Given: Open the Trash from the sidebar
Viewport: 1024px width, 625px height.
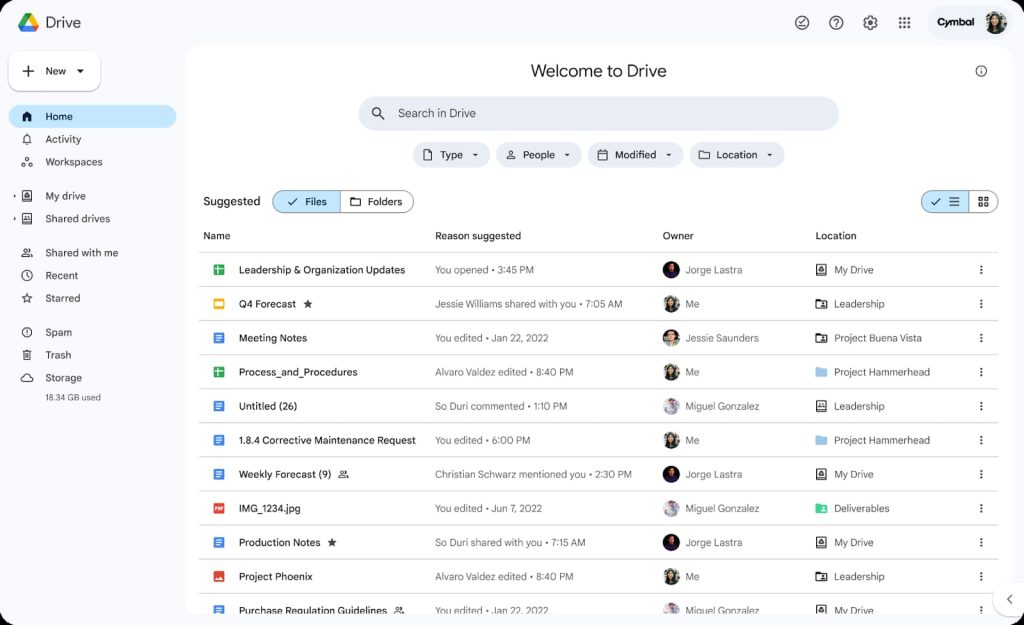Looking at the screenshot, I should click(58, 354).
